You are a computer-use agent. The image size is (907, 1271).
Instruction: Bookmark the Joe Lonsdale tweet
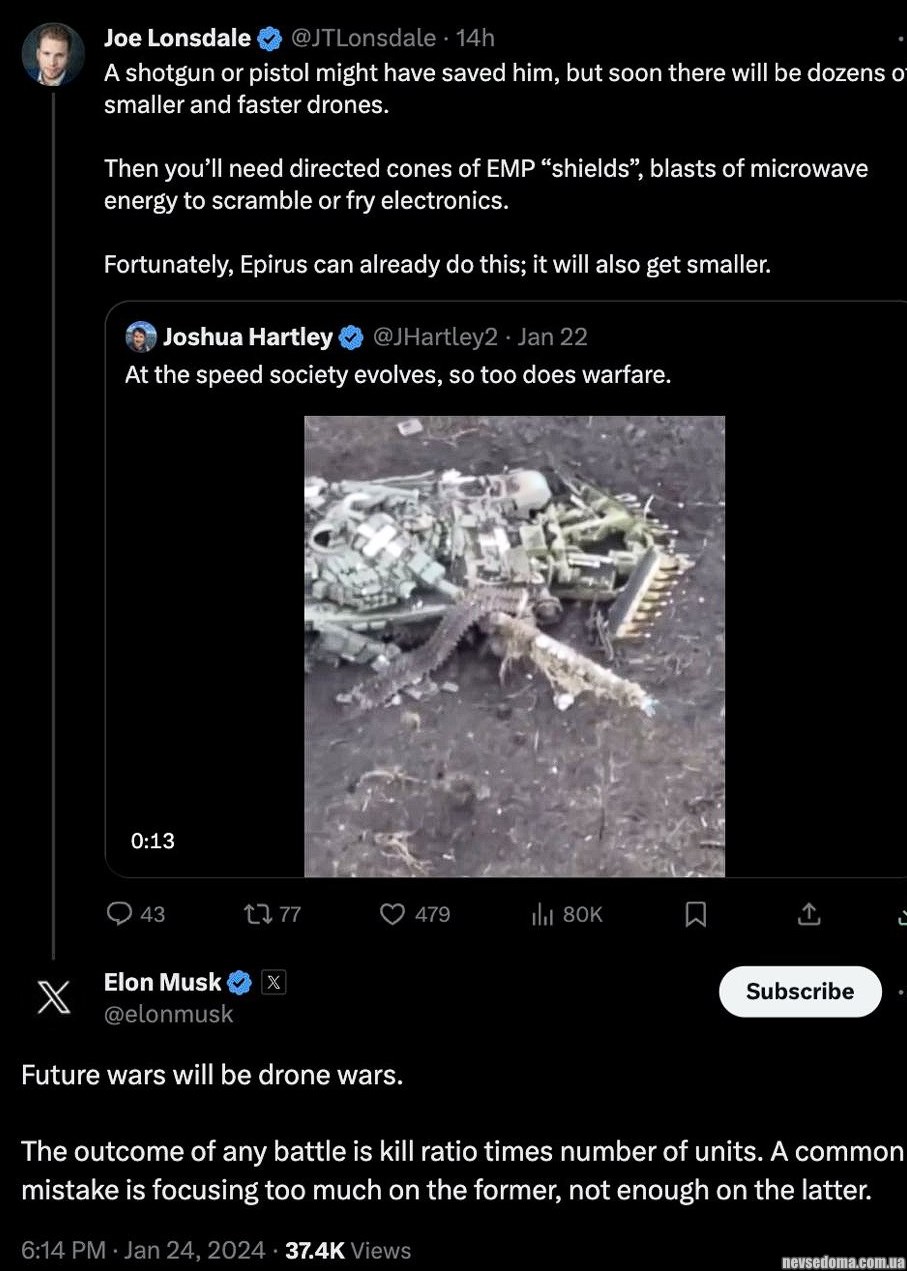coord(696,914)
